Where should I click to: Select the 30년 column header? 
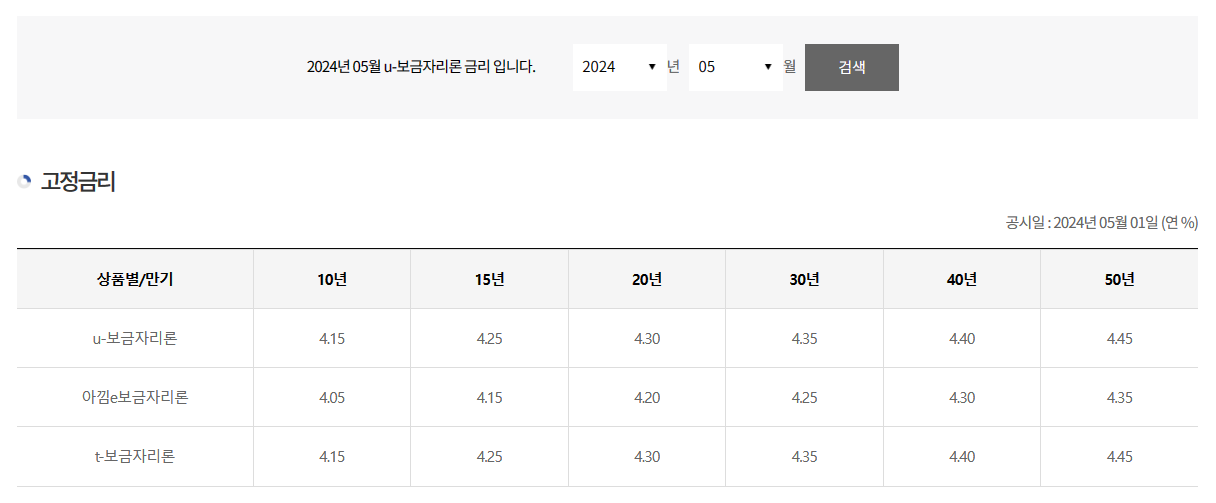click(x=805, y=279)
